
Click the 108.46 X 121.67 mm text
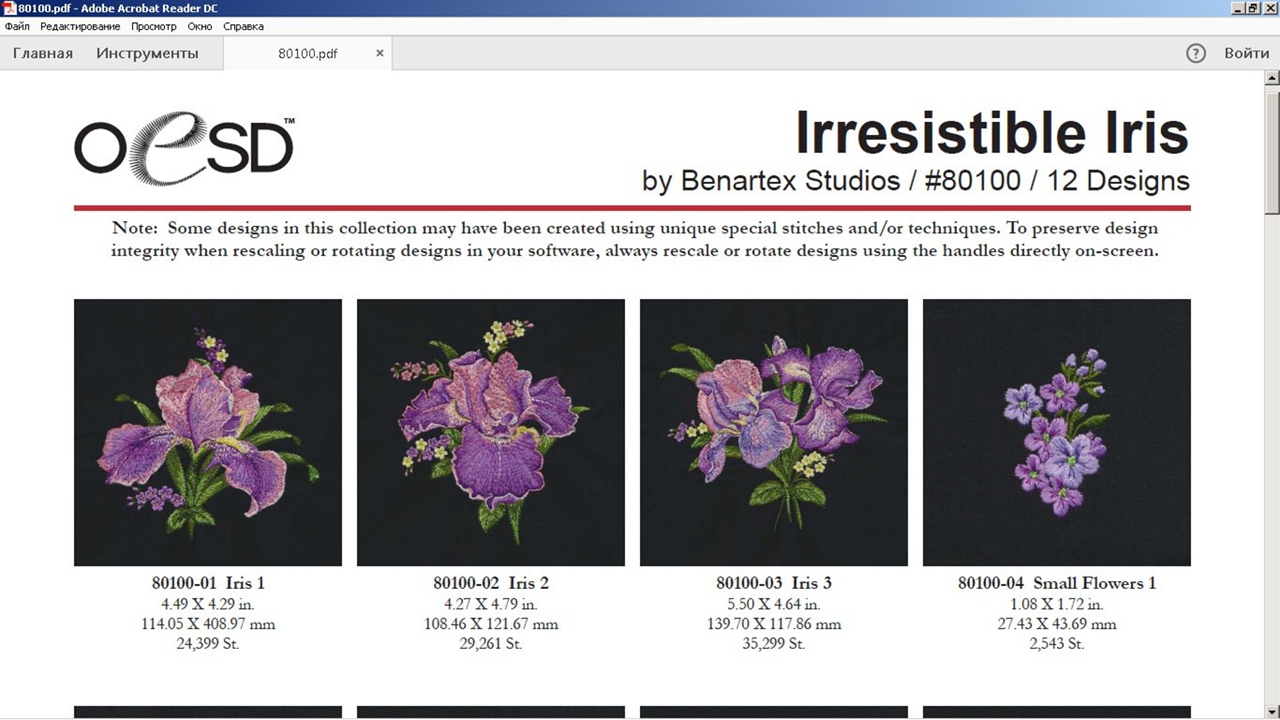491,624
